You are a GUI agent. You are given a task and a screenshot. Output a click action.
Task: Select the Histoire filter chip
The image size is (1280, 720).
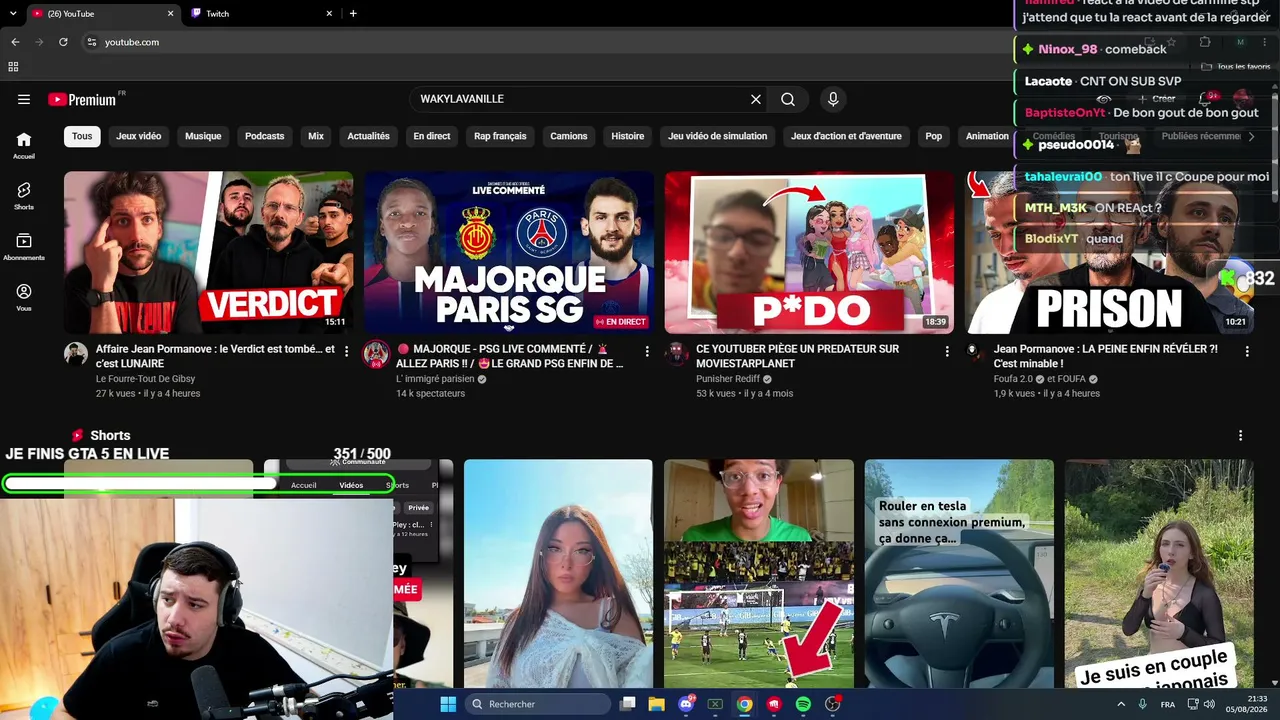628,136
